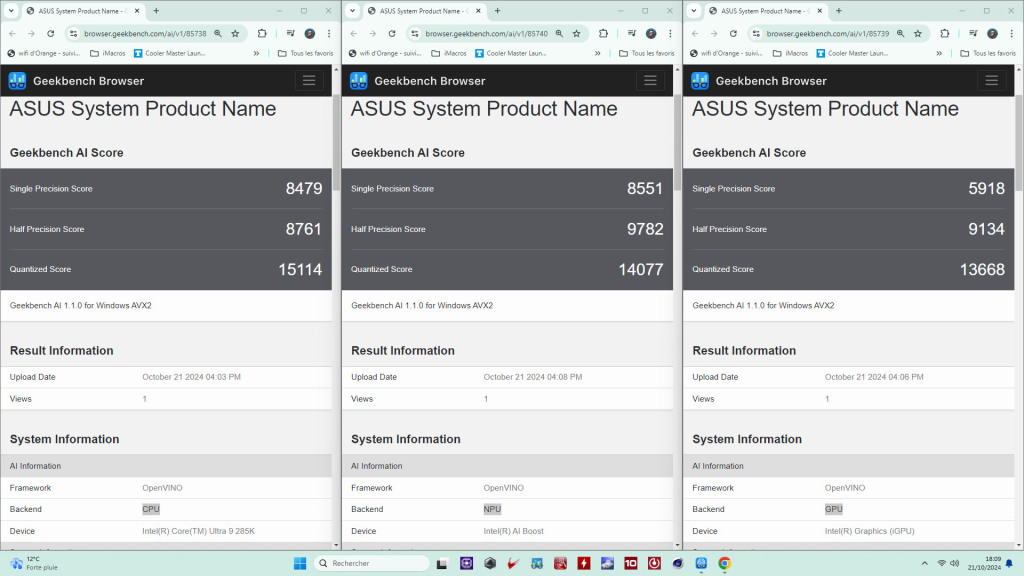Show hidden system tray icons
The width and height of the screenshot is (1024, 576).
pos(925,563)
